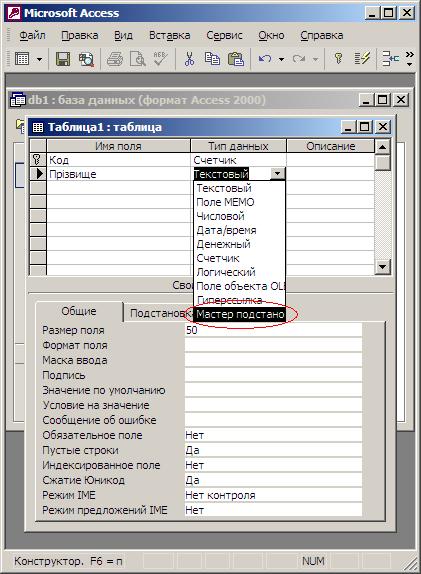Open the Вид menu
The width and height of the screenshot is (421, 574).
click(123, 35)
